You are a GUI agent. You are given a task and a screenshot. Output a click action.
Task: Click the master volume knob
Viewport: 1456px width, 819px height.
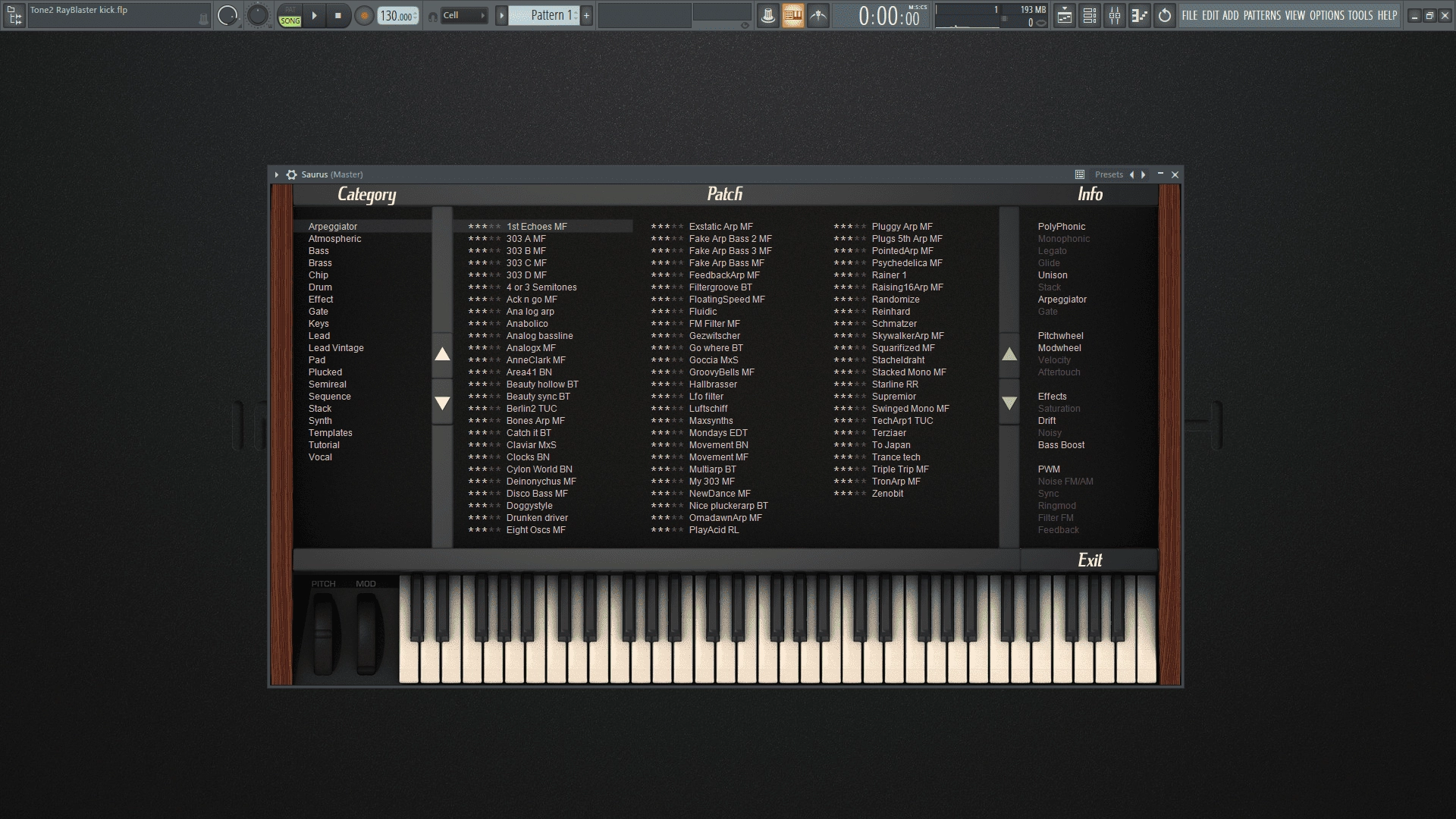click(x=227, y=15)
